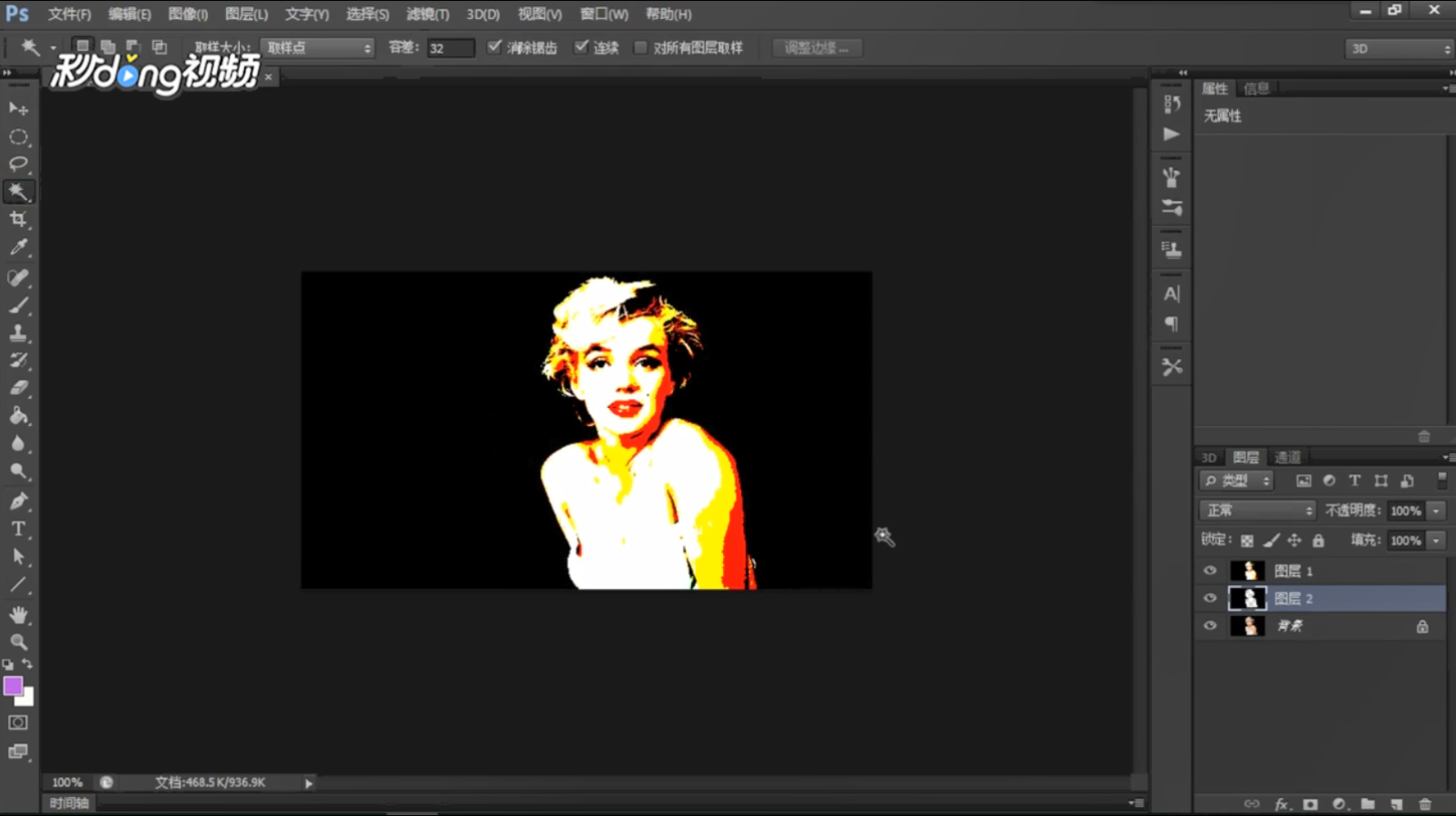Toggle Quick Mask mode icon
The image size is (1456, 816).
18,723
